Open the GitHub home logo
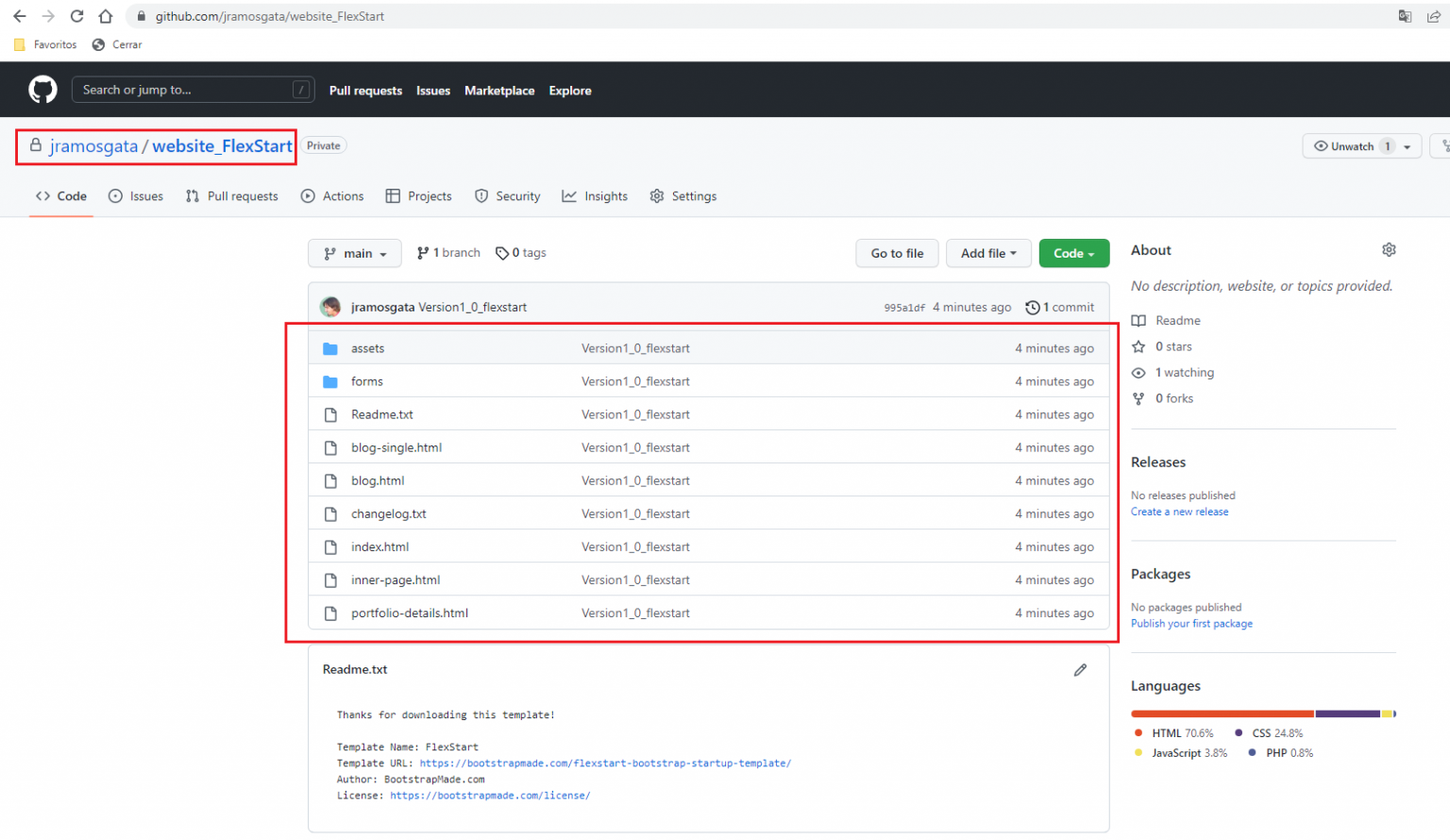 pyautogui.click(x=43, y=90)
